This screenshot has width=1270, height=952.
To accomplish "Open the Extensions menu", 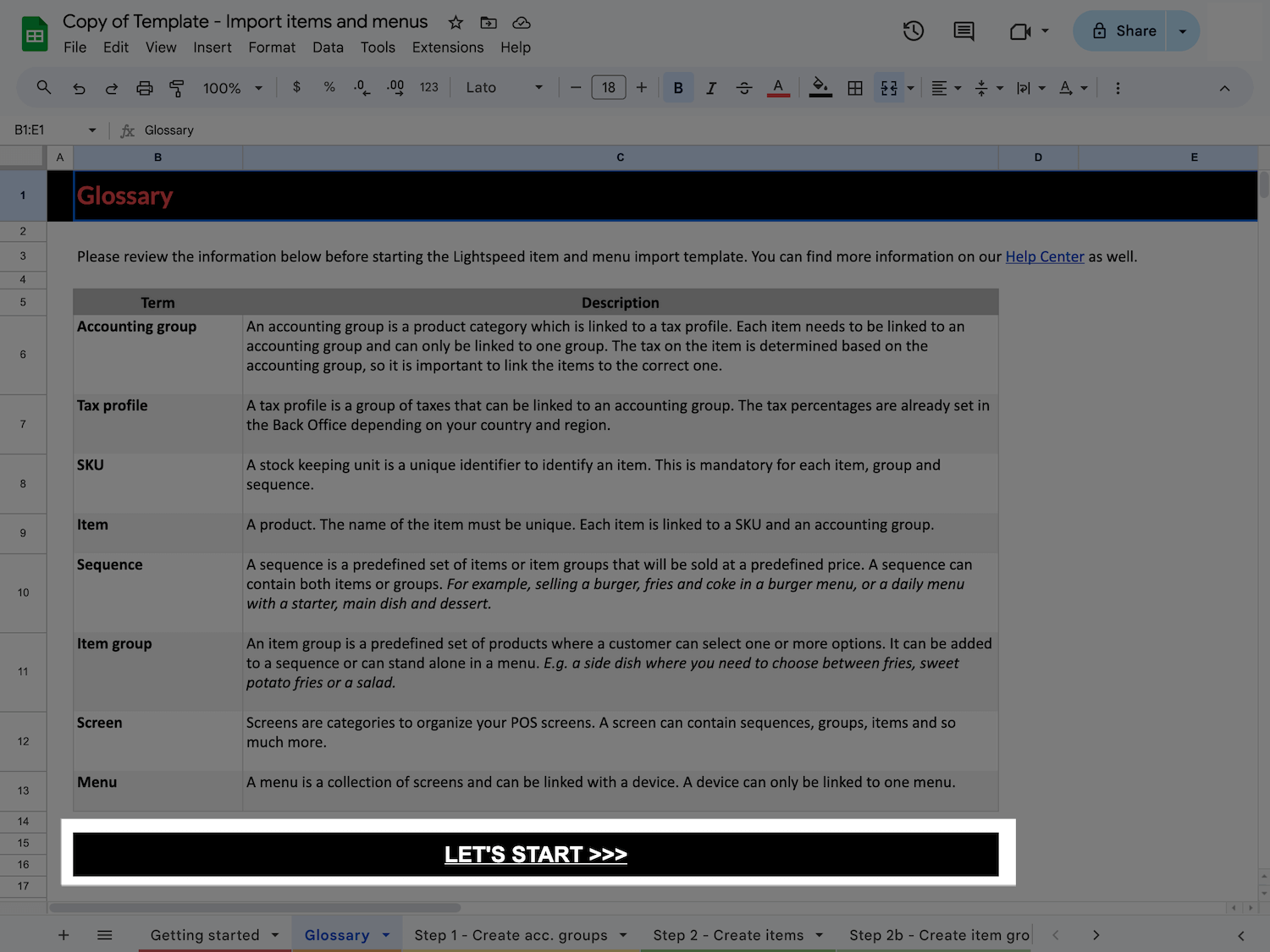I will (447, 47).
